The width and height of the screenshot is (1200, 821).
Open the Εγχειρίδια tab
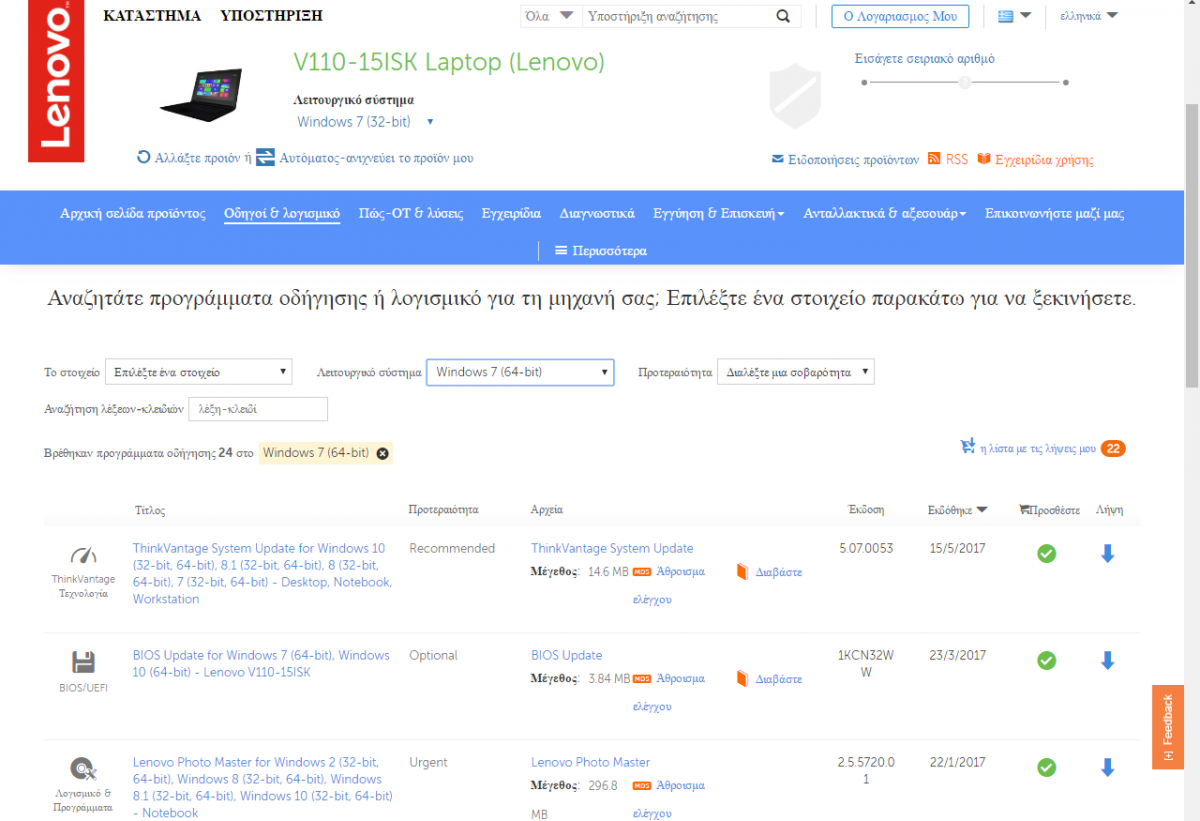[511, 214]
